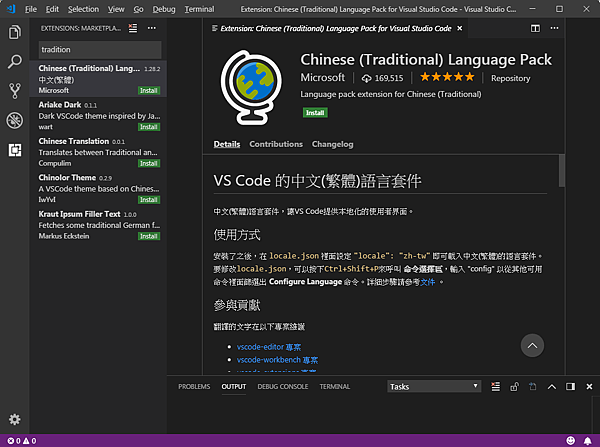
Task: Install Kraut Ipsum Filler Text
Action: [x=149, y=236]
